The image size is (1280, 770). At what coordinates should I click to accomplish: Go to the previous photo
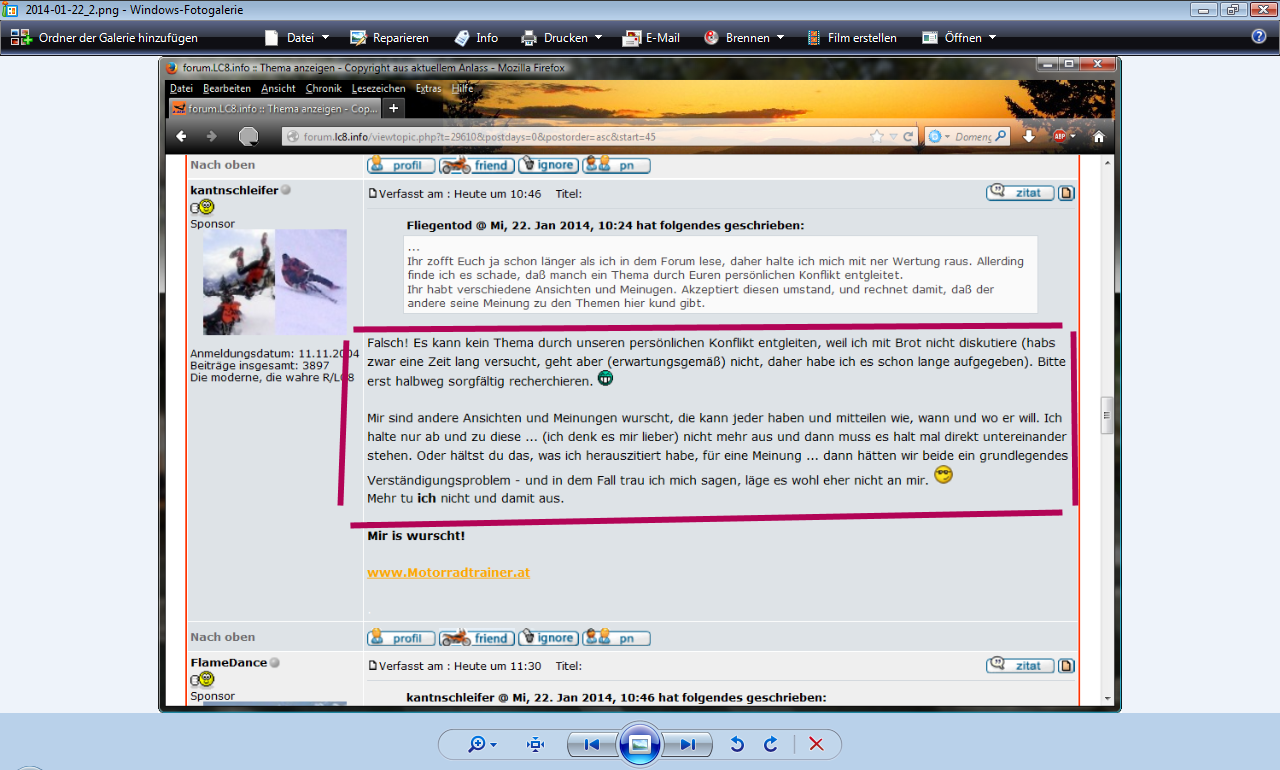591,744
